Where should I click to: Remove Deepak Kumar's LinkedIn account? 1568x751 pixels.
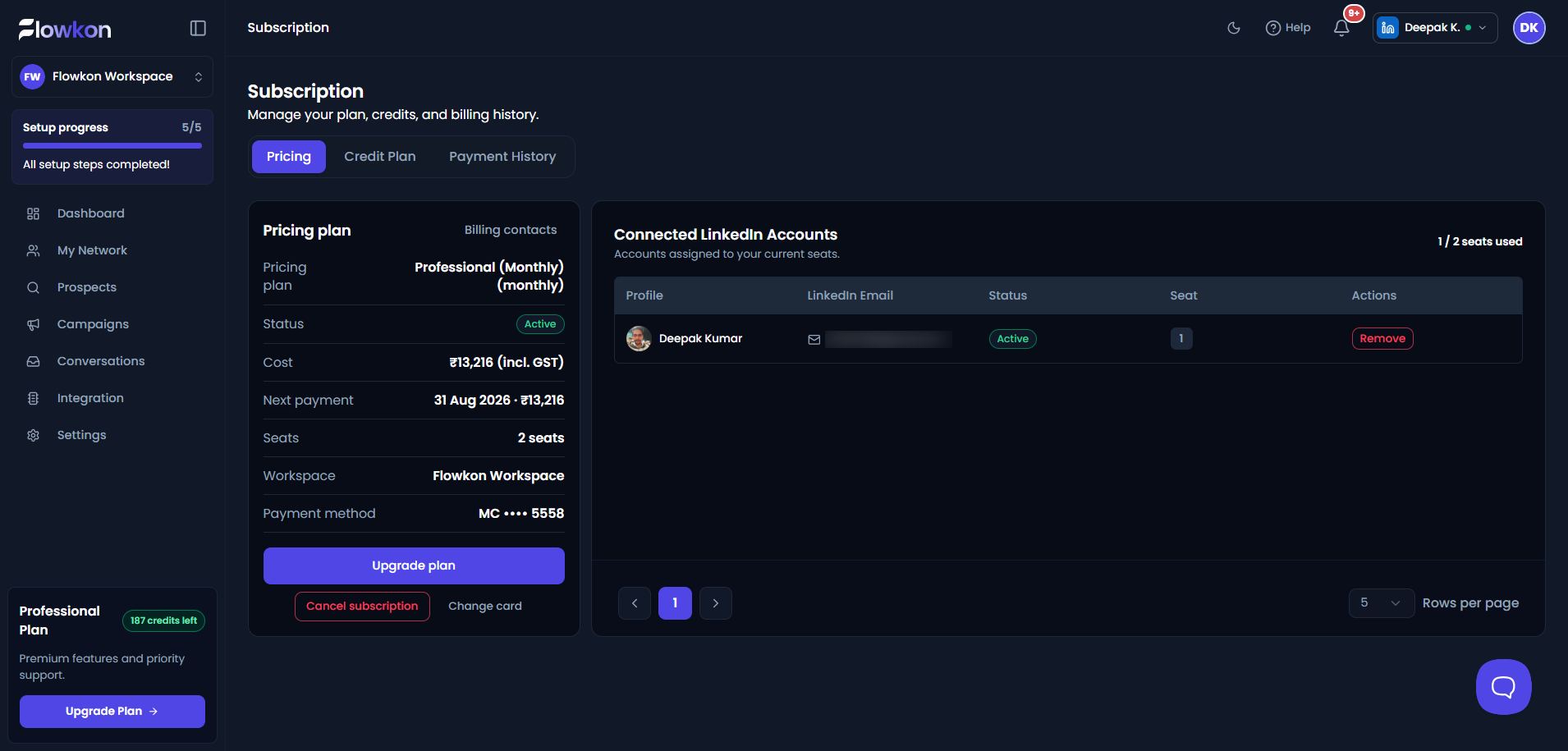pyautogui.click(x=1382, y=339)
